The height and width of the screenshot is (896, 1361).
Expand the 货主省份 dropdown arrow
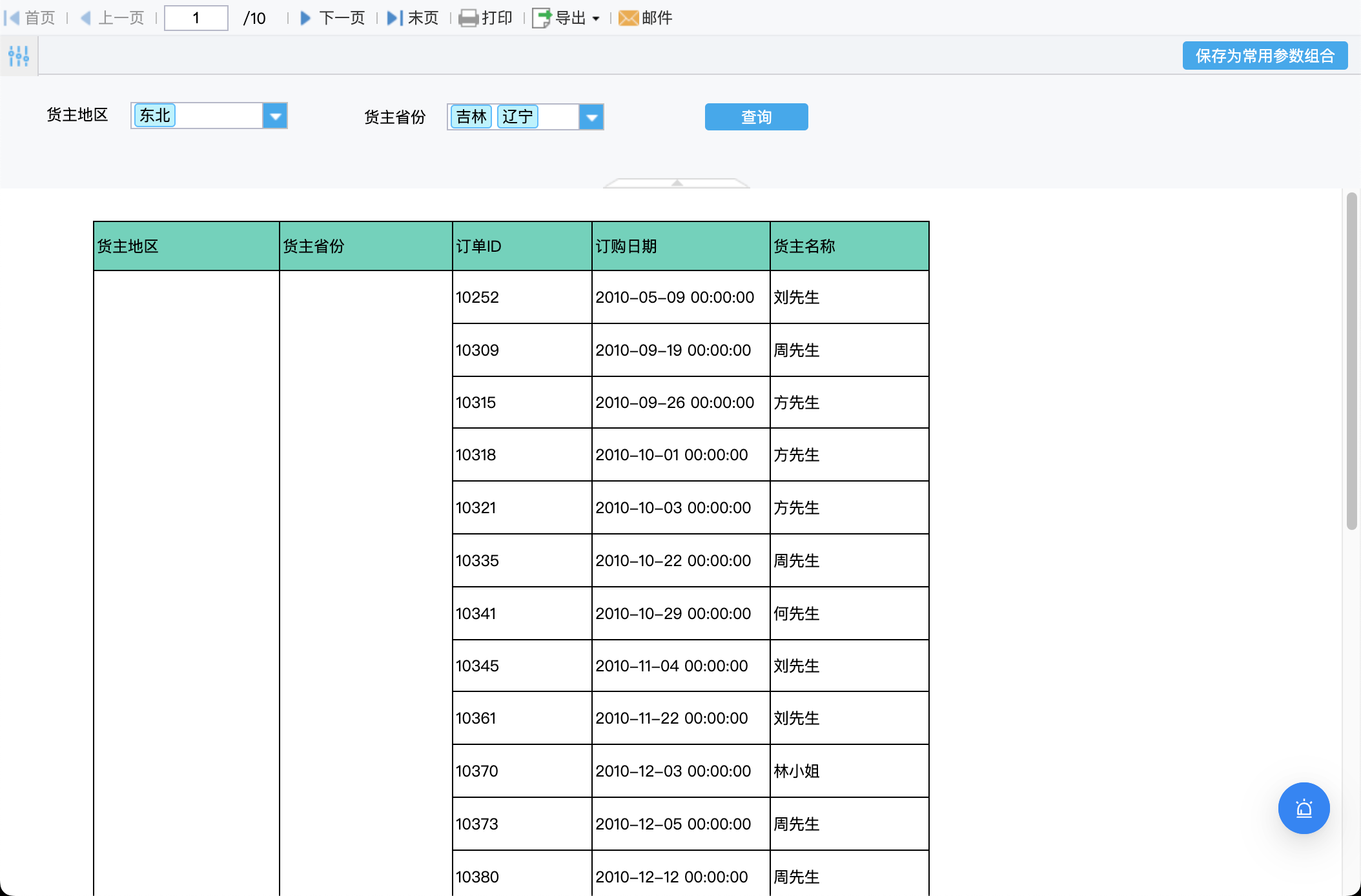coord(591,117)
